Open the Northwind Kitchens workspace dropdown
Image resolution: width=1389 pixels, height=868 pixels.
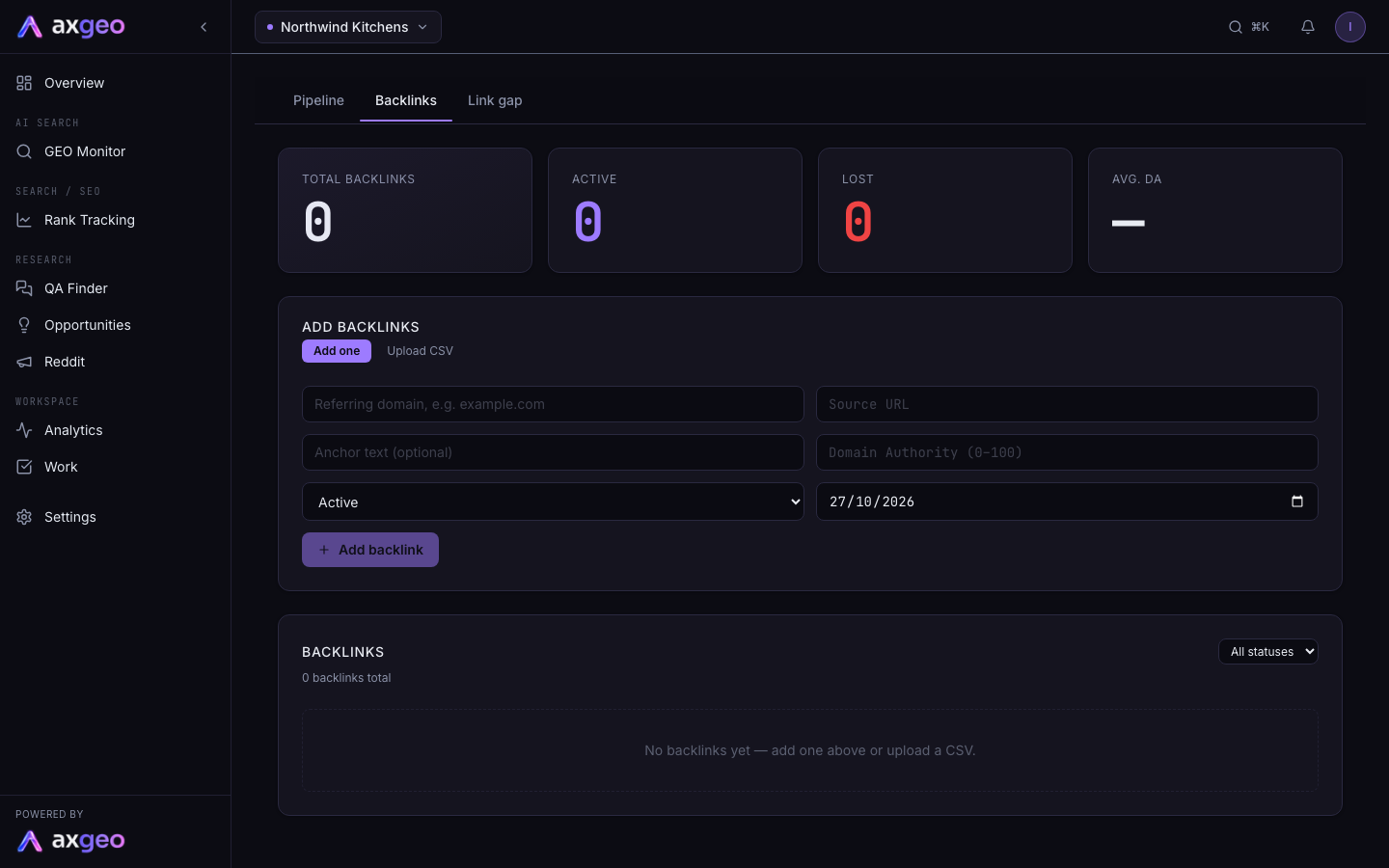348,27
